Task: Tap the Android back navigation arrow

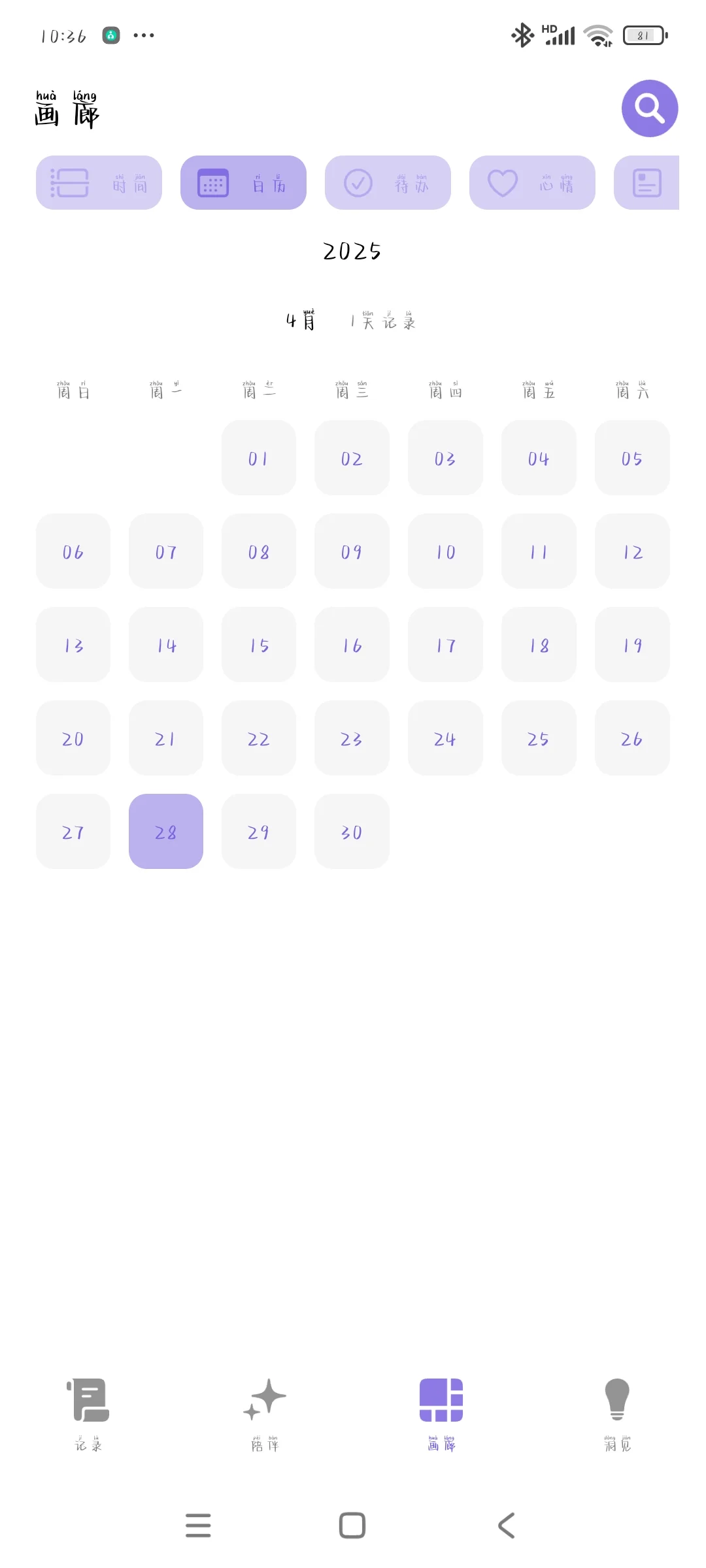Action: pos(507,1526)
